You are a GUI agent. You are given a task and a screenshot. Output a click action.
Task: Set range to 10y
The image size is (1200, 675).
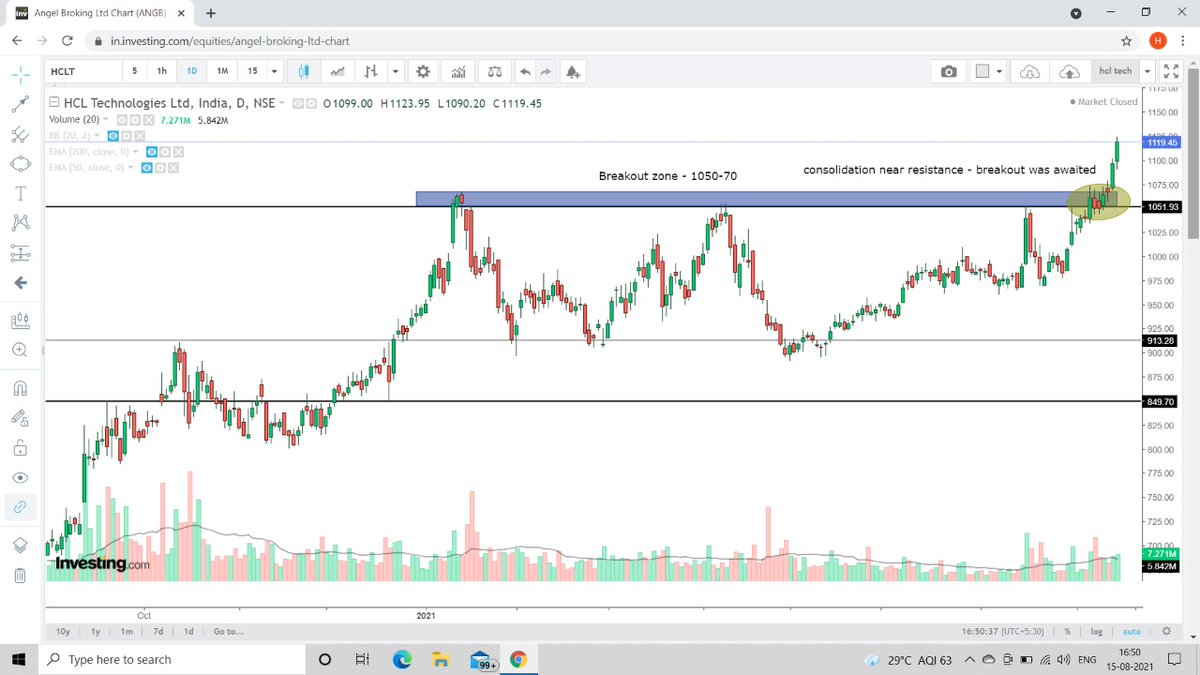click(x=64, y=631)
